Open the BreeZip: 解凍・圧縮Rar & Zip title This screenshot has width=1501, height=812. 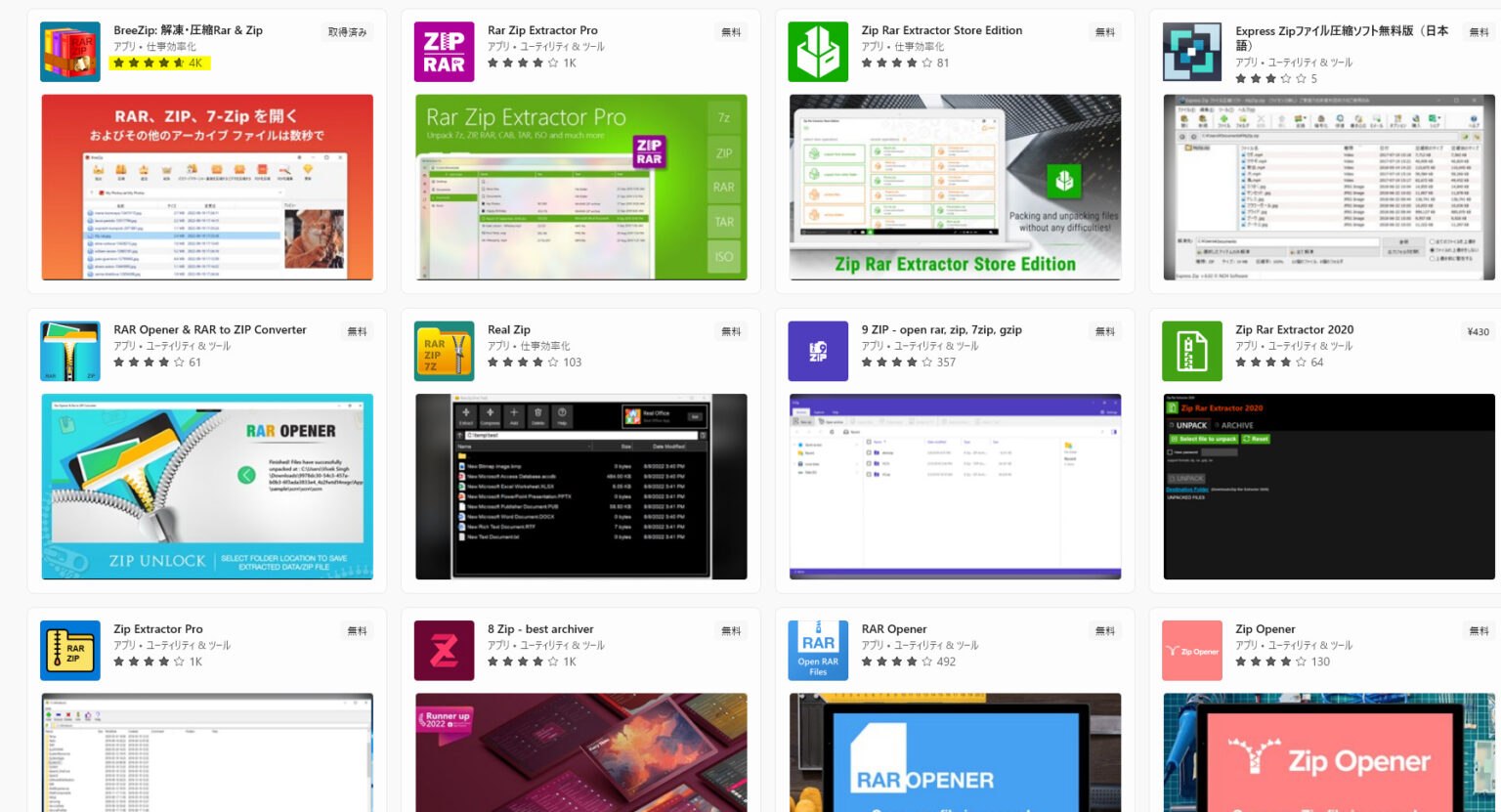click(x=188, y=30)
